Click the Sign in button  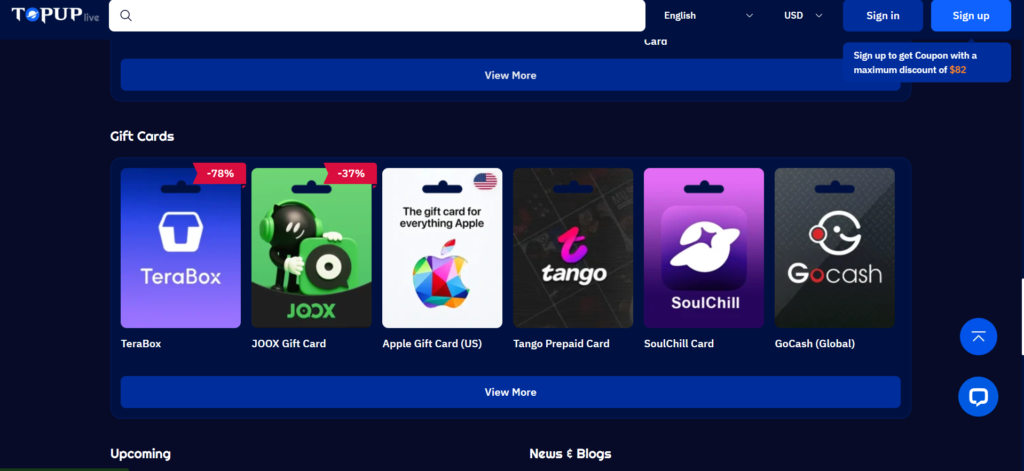(883, 16)
